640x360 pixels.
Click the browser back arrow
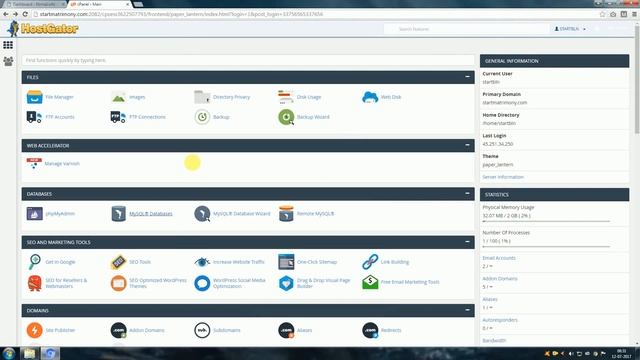[x=6, y=14]
